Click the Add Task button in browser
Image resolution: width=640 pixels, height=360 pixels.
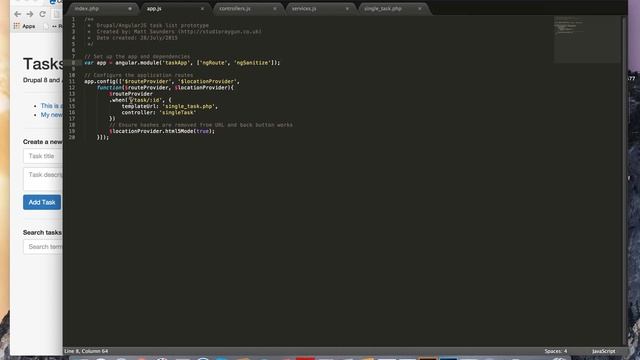point(42,202)
